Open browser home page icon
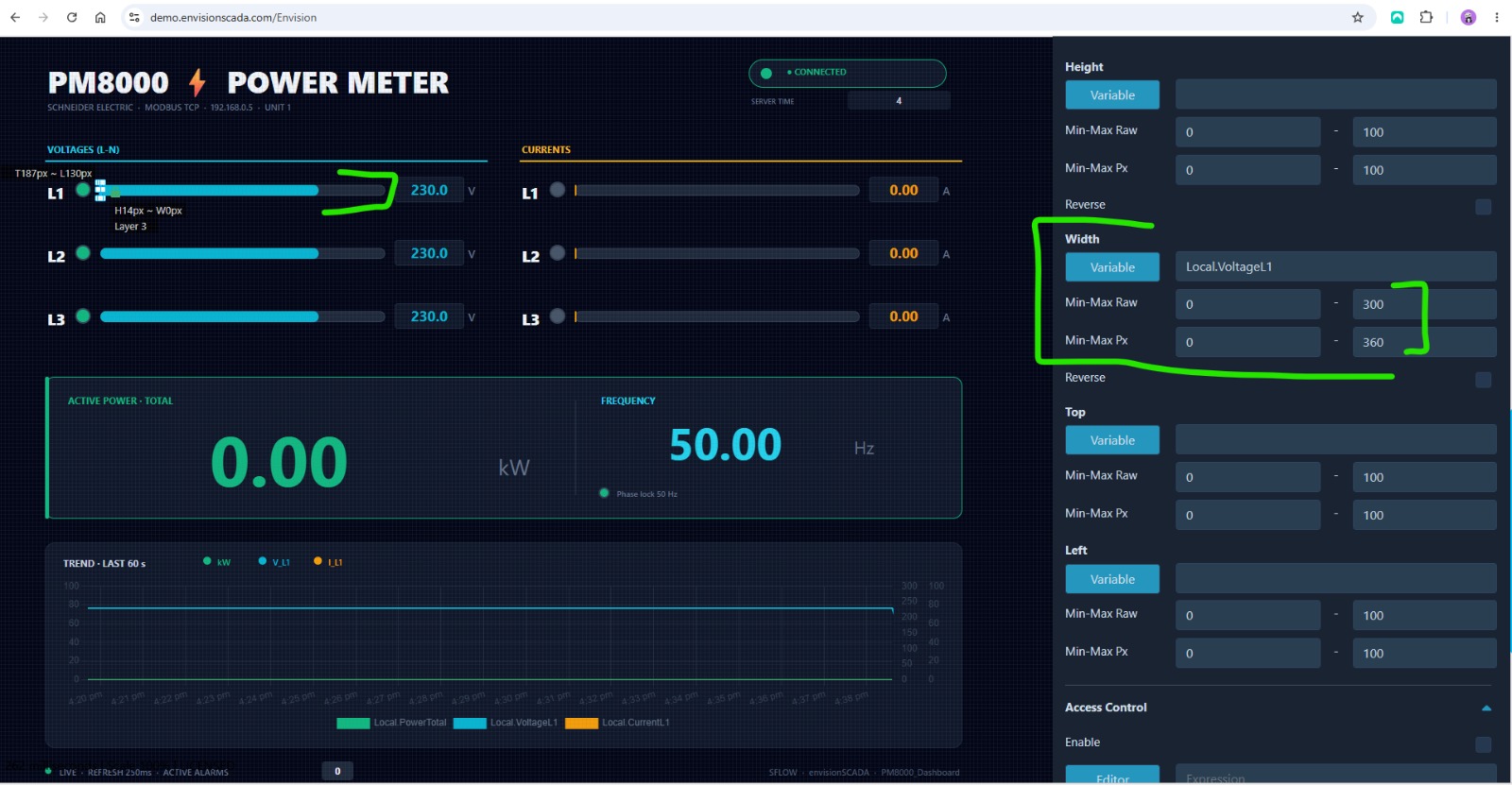 [x=100, y=17]
